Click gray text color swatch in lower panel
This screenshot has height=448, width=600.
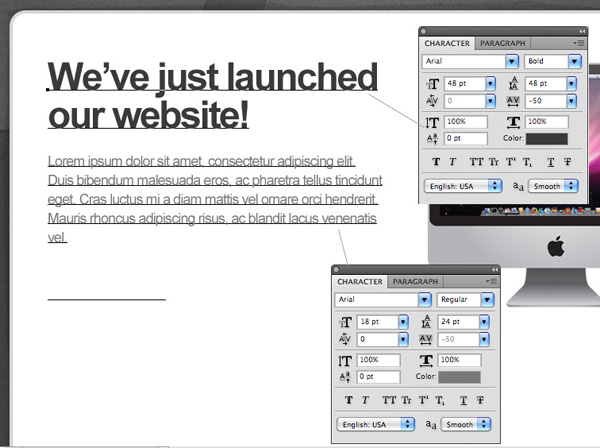[x=459, y=377]
